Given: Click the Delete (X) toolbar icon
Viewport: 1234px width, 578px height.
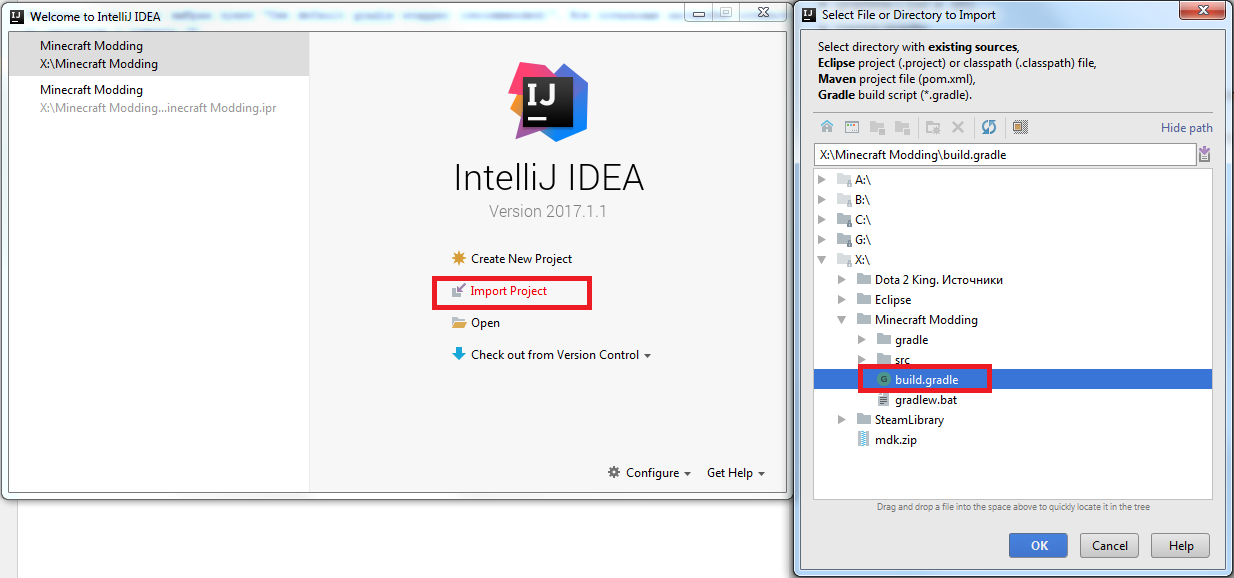Looking at the screenshot, I should [957, 127].
